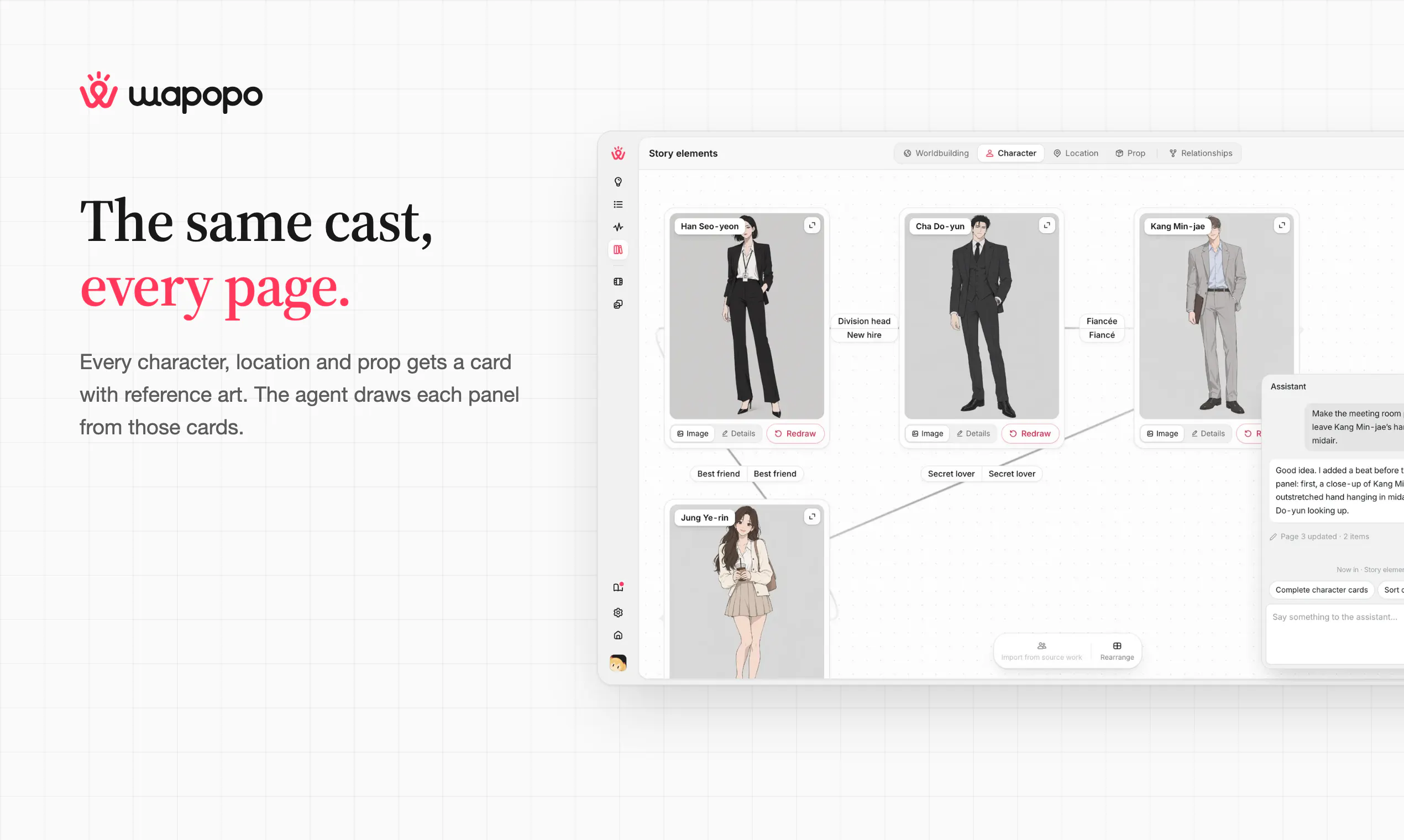Select Details view on Han Seo-yeon card
Screen dimensions: 1404x840
[738, 434]
